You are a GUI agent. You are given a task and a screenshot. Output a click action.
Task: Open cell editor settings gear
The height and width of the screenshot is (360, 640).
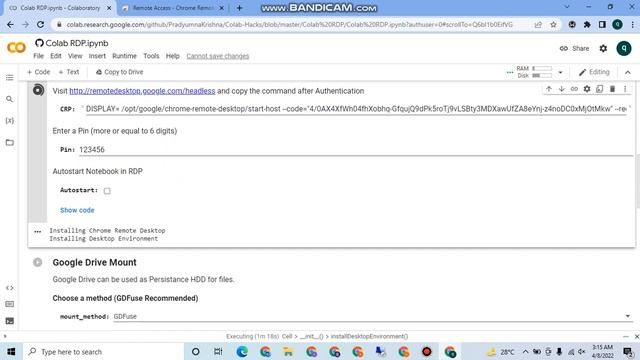[587, 89]
